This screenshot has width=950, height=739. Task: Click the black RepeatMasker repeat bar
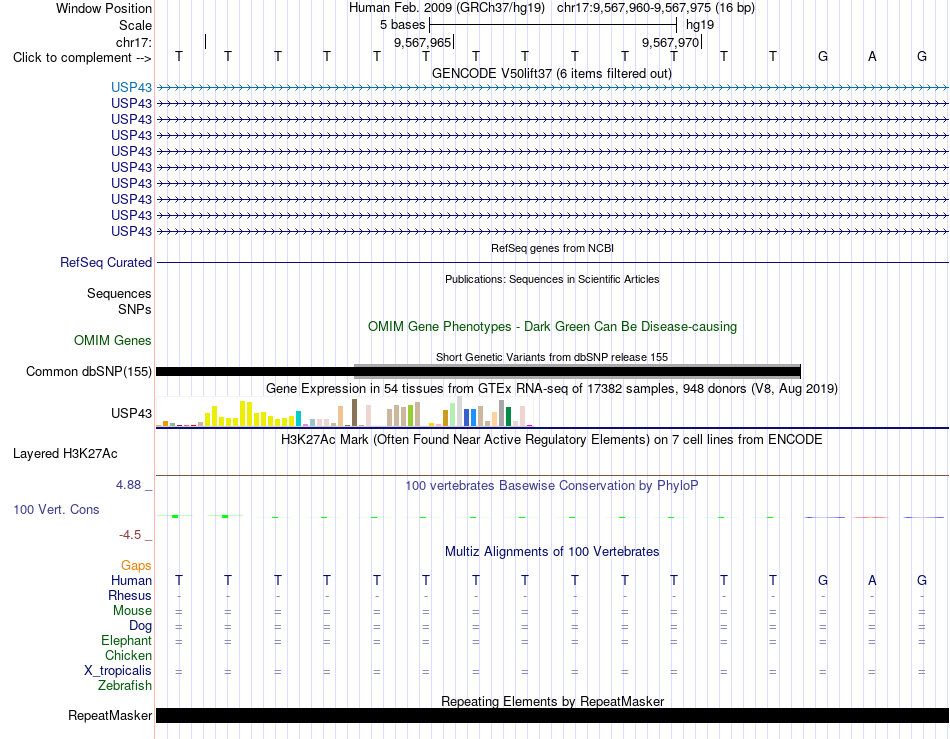[x=552, y=715]
